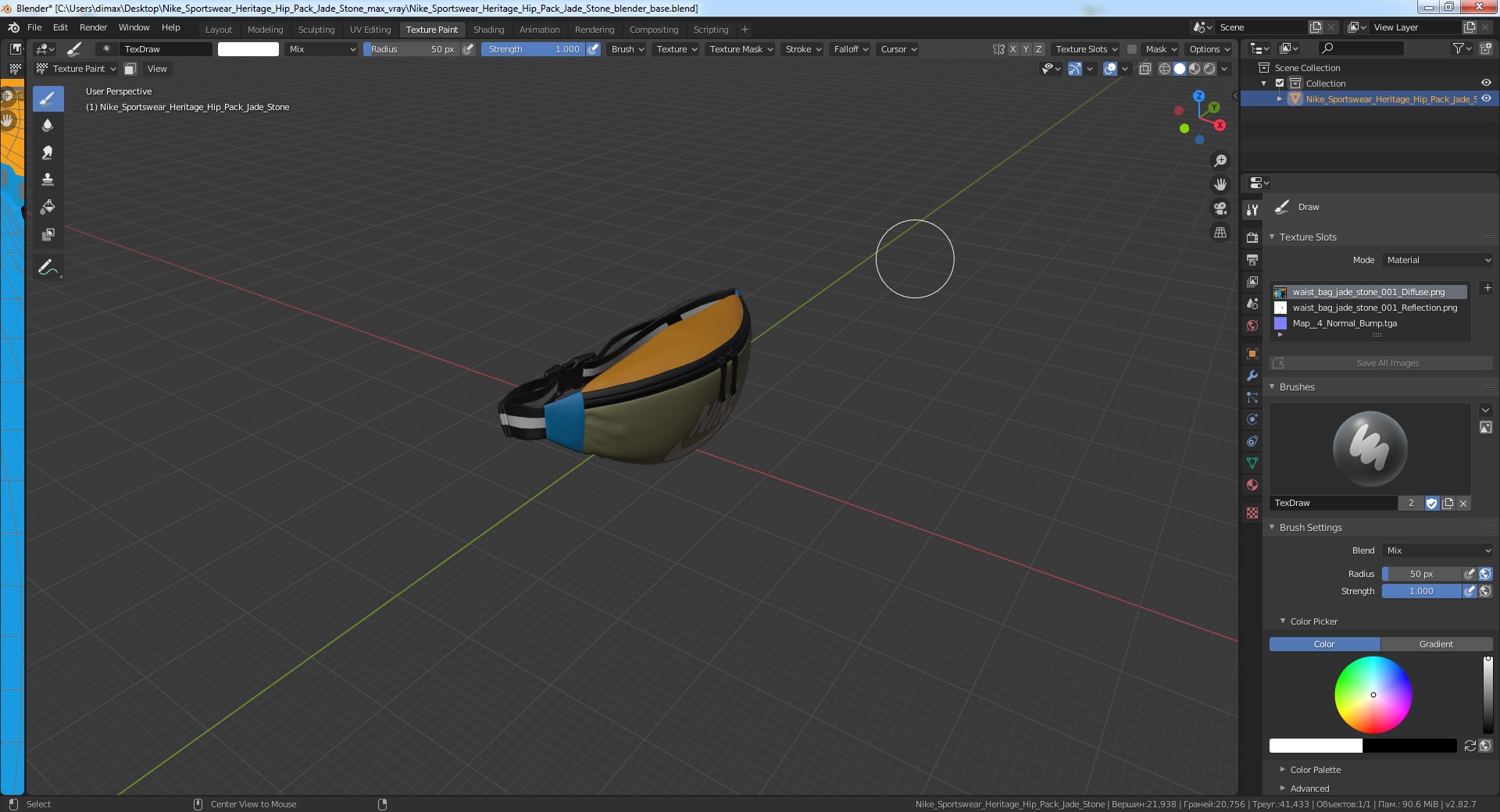Switch perspective/orthographic grid icon

[x=1220, y=233]
